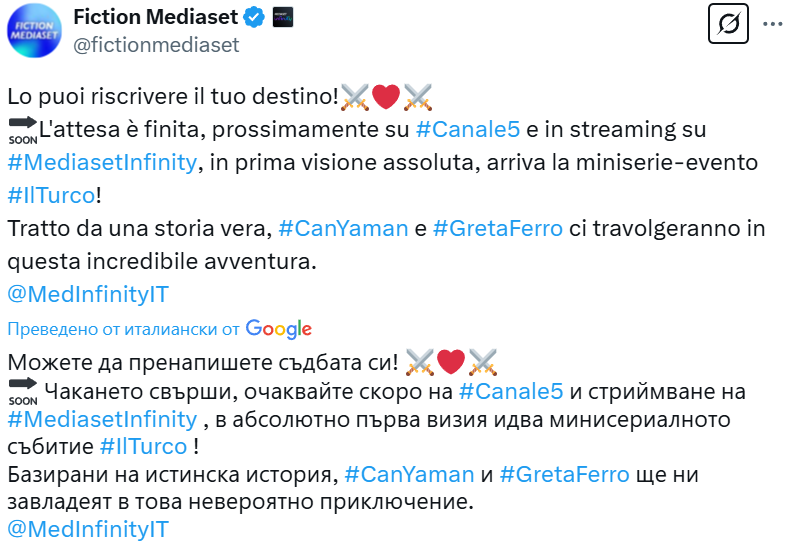Open #MediasetInfinity hashtag in the Italian text
This screenshot has width=792, height=546.
coord(101,162)
